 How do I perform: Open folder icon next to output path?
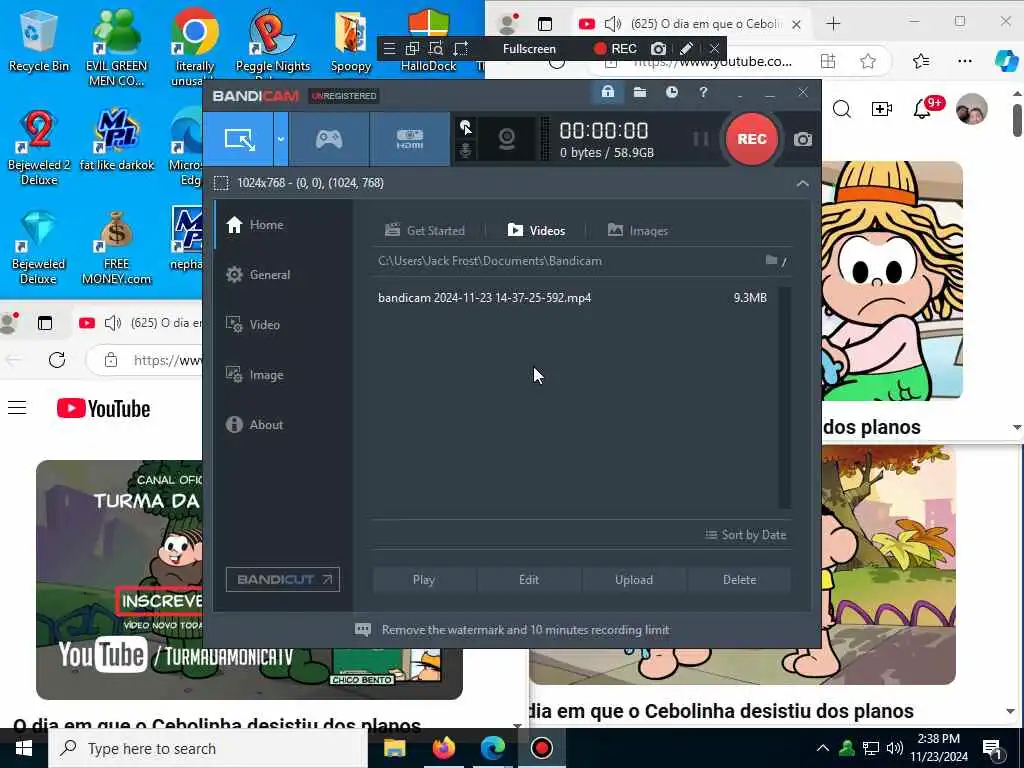click(771, 261)
